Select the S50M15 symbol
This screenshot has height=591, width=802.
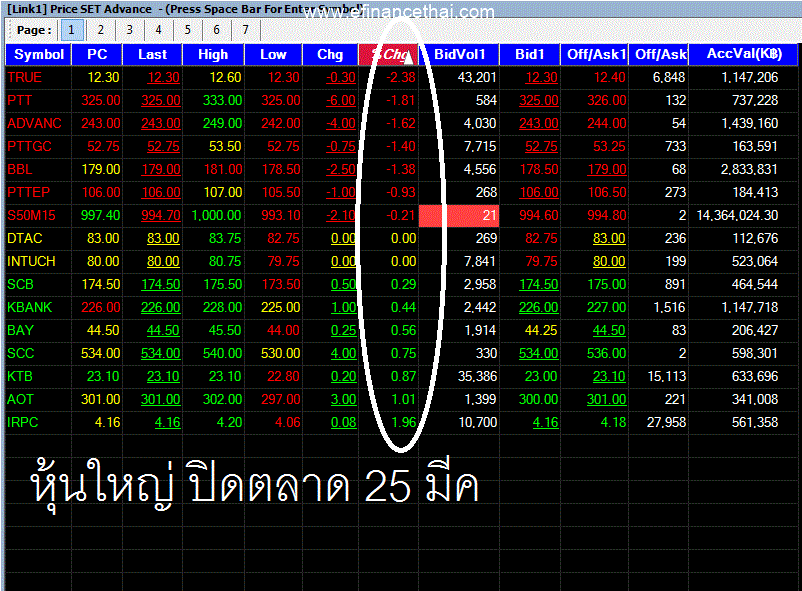coord(31,215)
